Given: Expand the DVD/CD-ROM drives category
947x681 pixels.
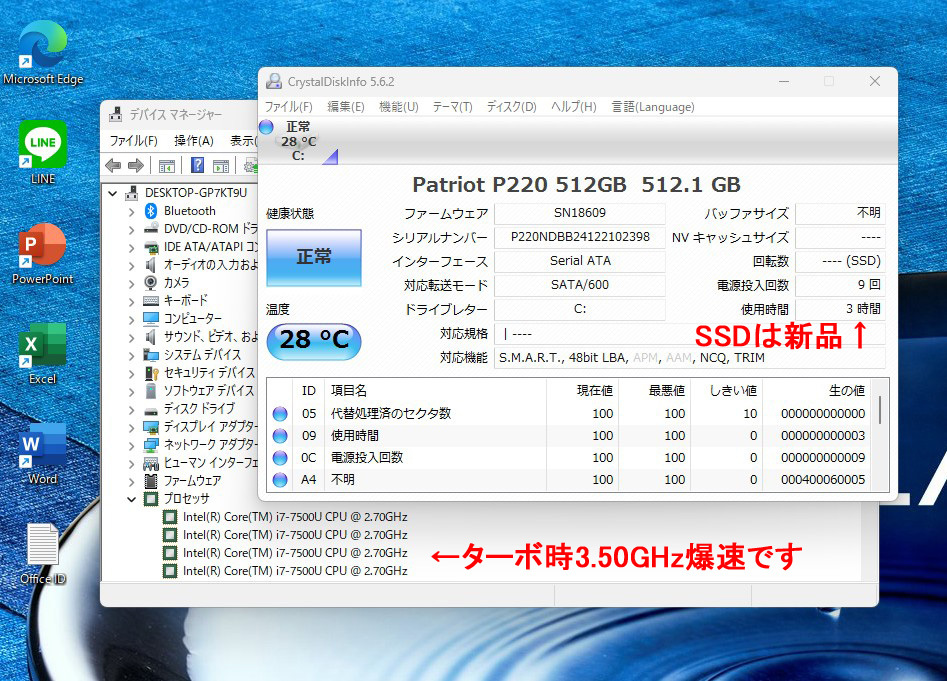Looking at the screenshot, I should coord(132,229).
